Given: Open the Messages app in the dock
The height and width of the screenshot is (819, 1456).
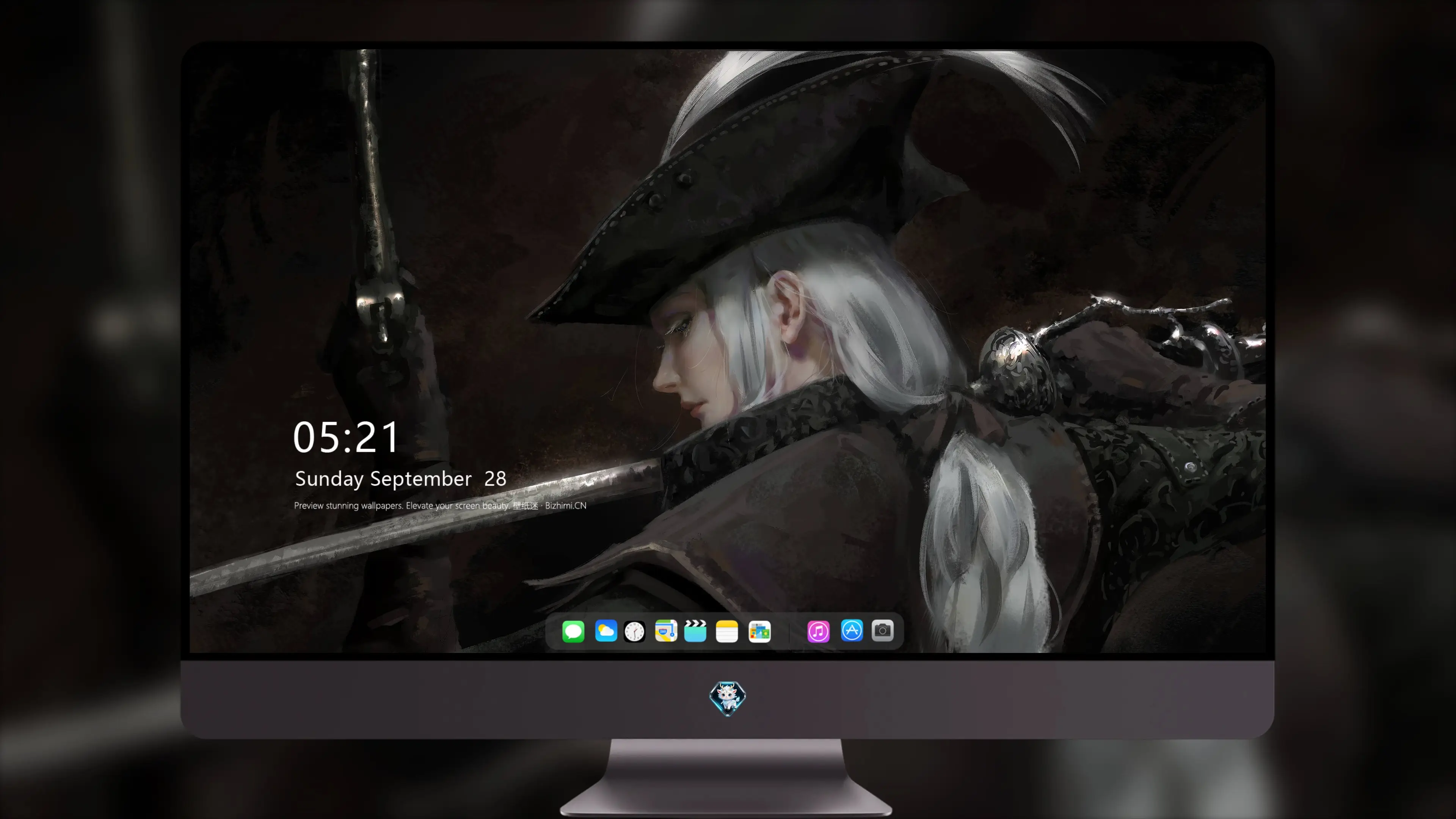Looking at the screenshot, I should tap(573, 631).
